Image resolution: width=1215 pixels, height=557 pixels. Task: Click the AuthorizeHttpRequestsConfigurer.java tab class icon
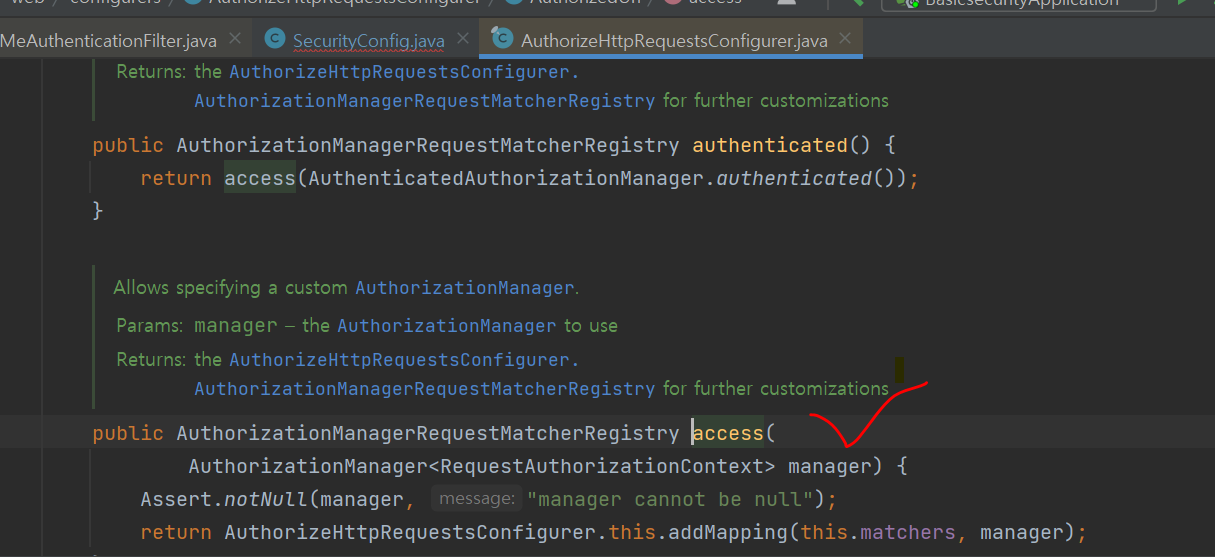coord(502,40)
